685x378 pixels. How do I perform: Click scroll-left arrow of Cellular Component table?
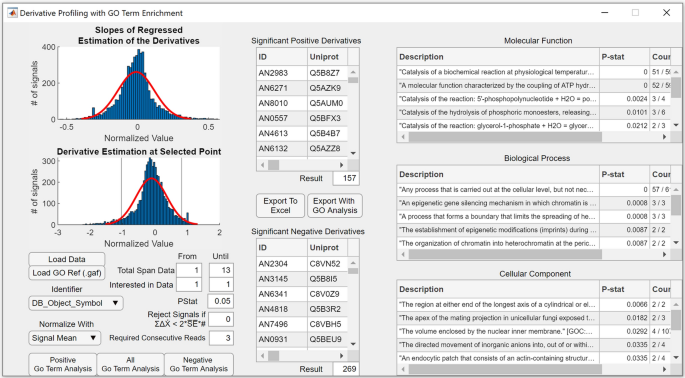point(403,369)
